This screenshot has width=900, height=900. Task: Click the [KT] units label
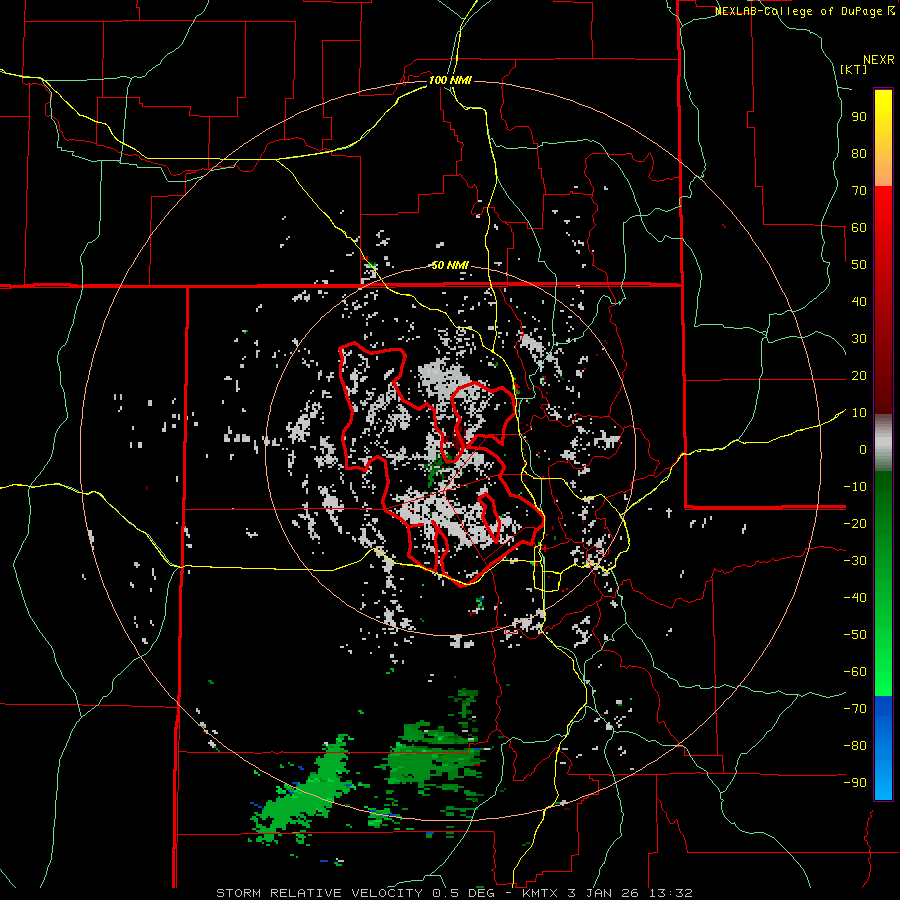[x=854, y=69]
